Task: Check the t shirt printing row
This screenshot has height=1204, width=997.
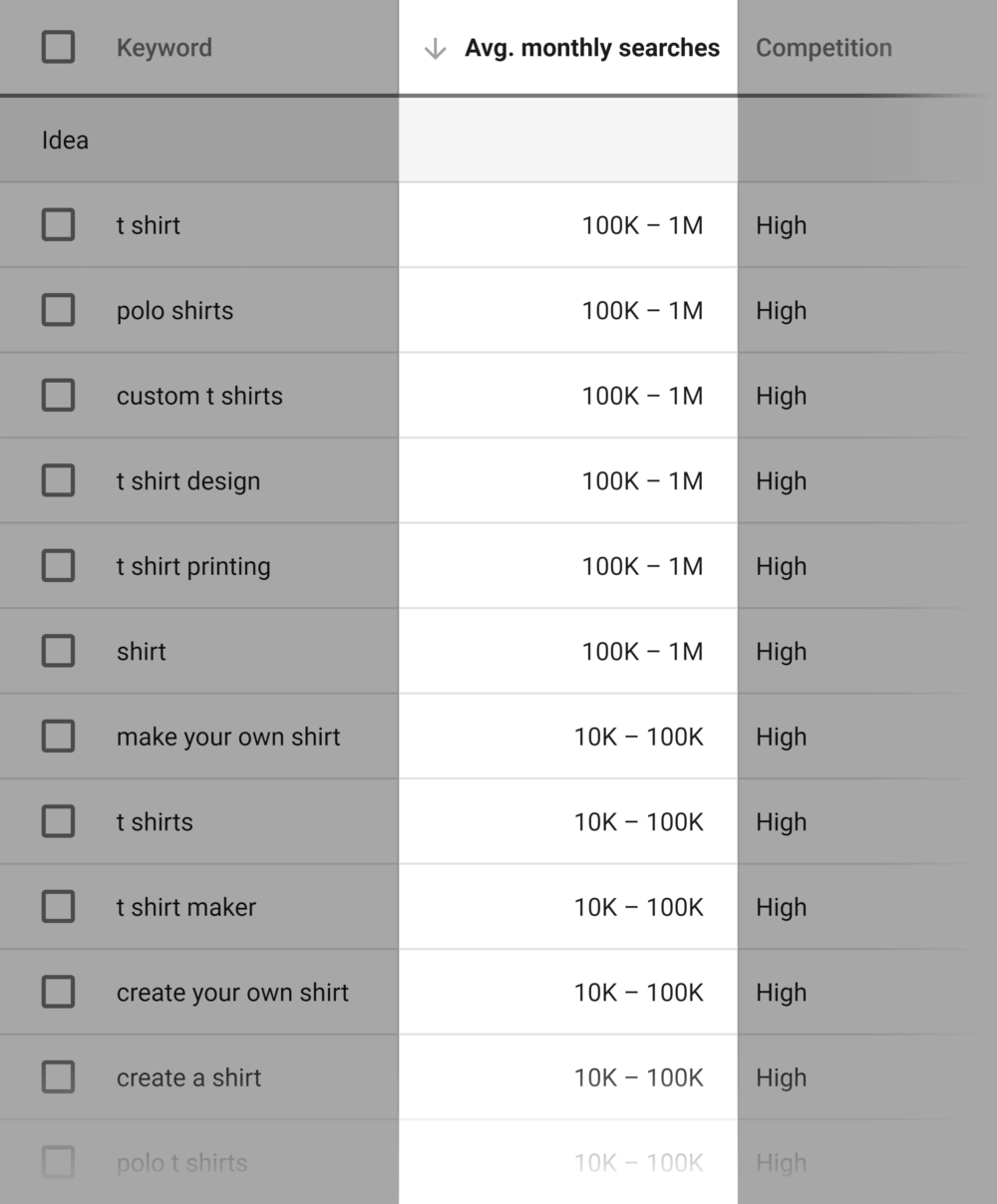Action: tap(58, 566)
